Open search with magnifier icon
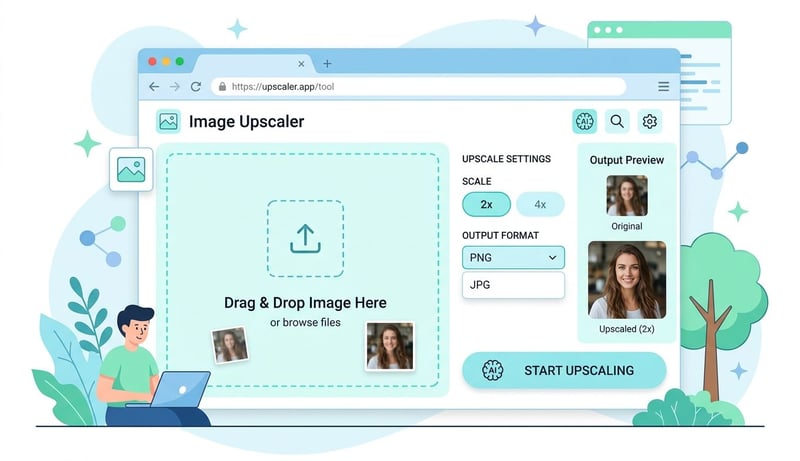Screen dimensions: 800x461 tap(617, 121)
